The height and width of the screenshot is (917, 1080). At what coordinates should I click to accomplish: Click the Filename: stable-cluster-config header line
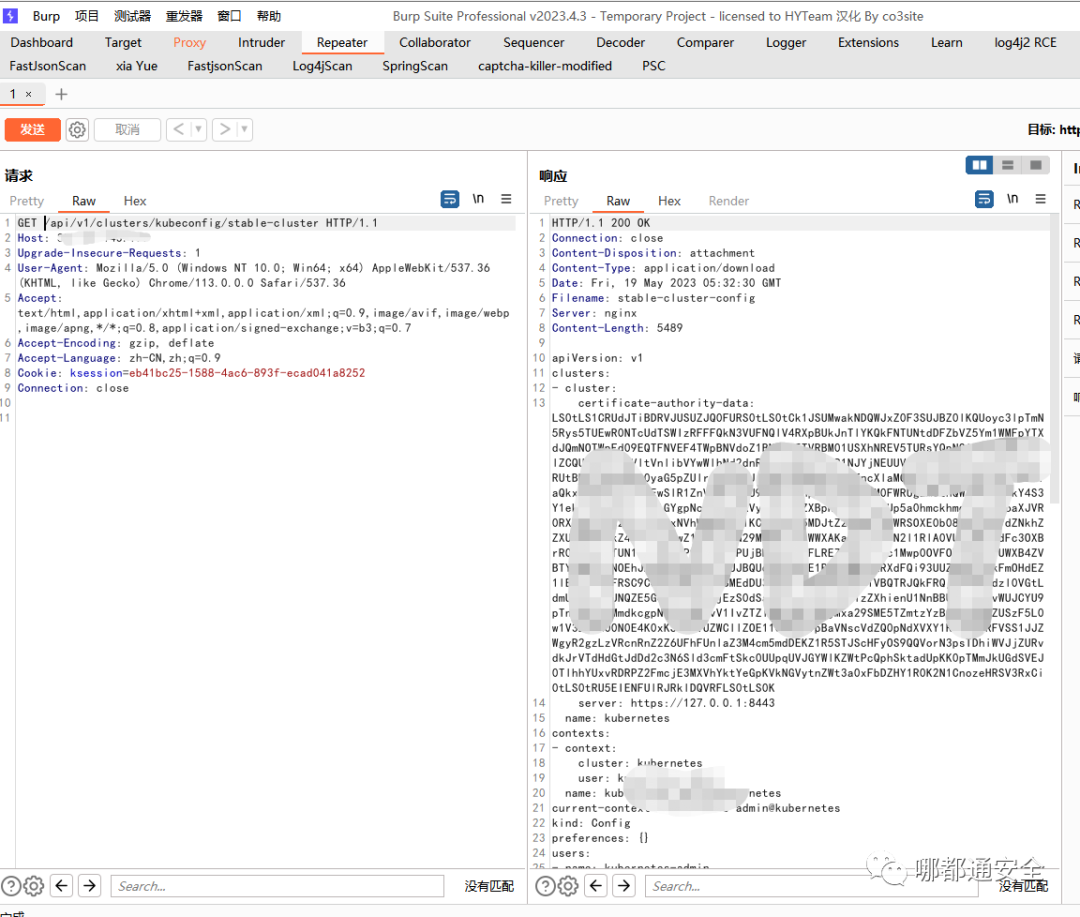(653, 298)
